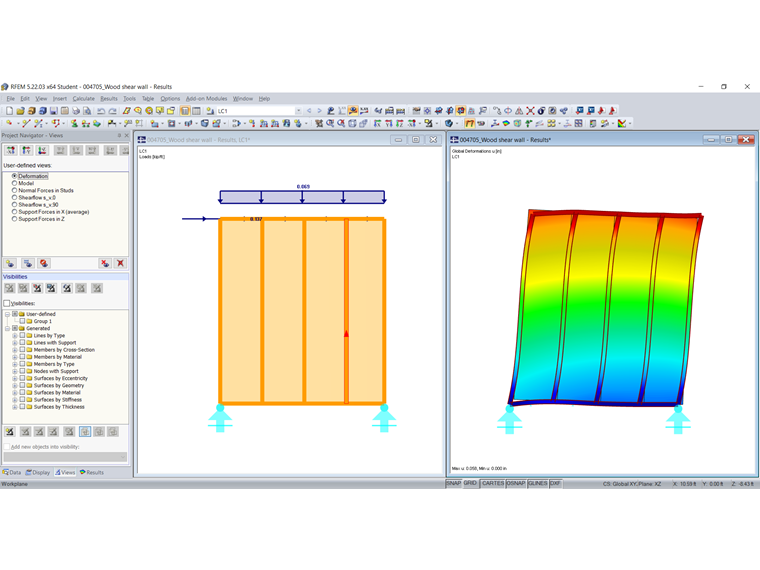Screen dimensions: 760x570
Task: Open the File menu
Action: pyautogui.click(x=11, y=99)
